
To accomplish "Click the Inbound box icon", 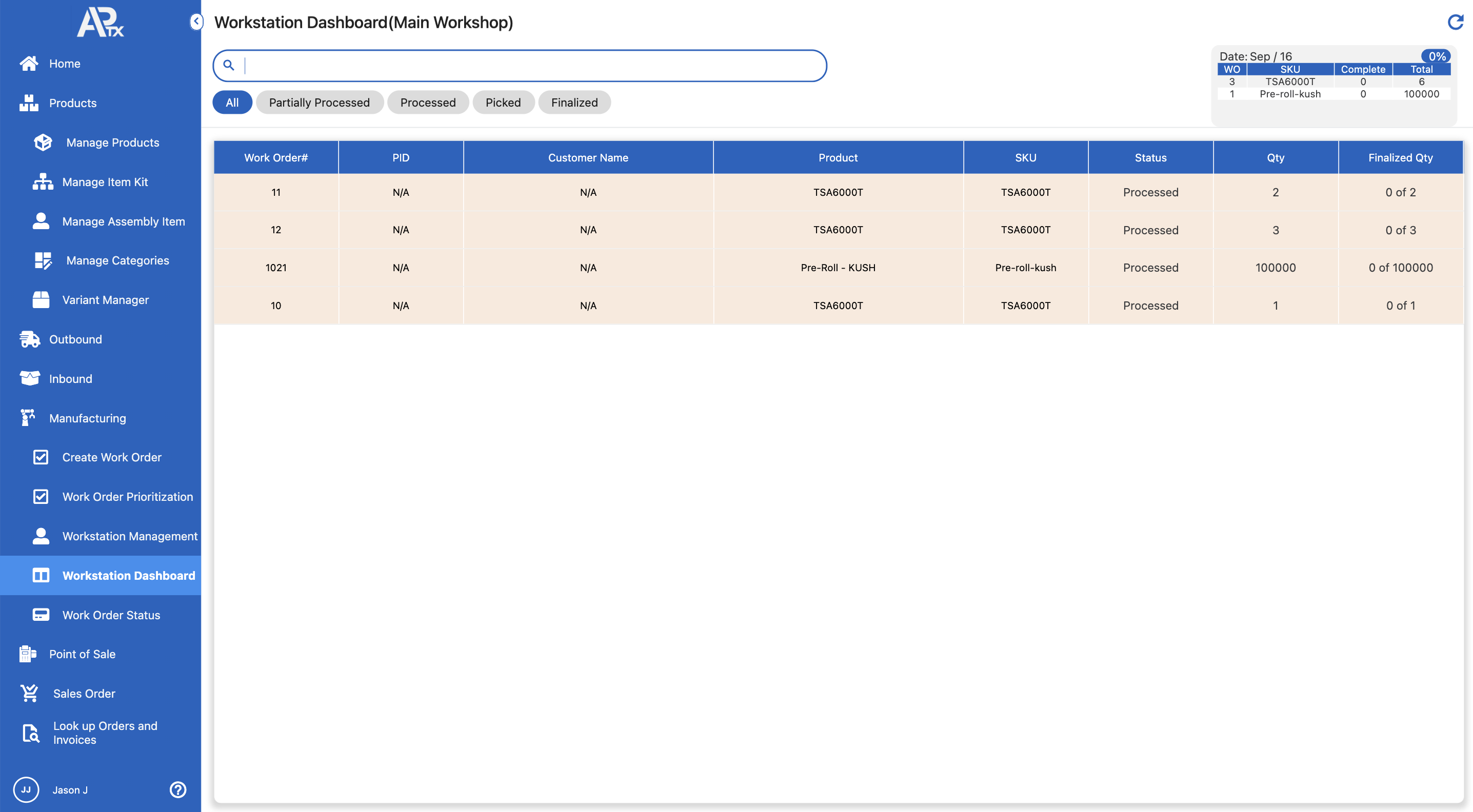I will pyautogui.click(x=29, y=378).
